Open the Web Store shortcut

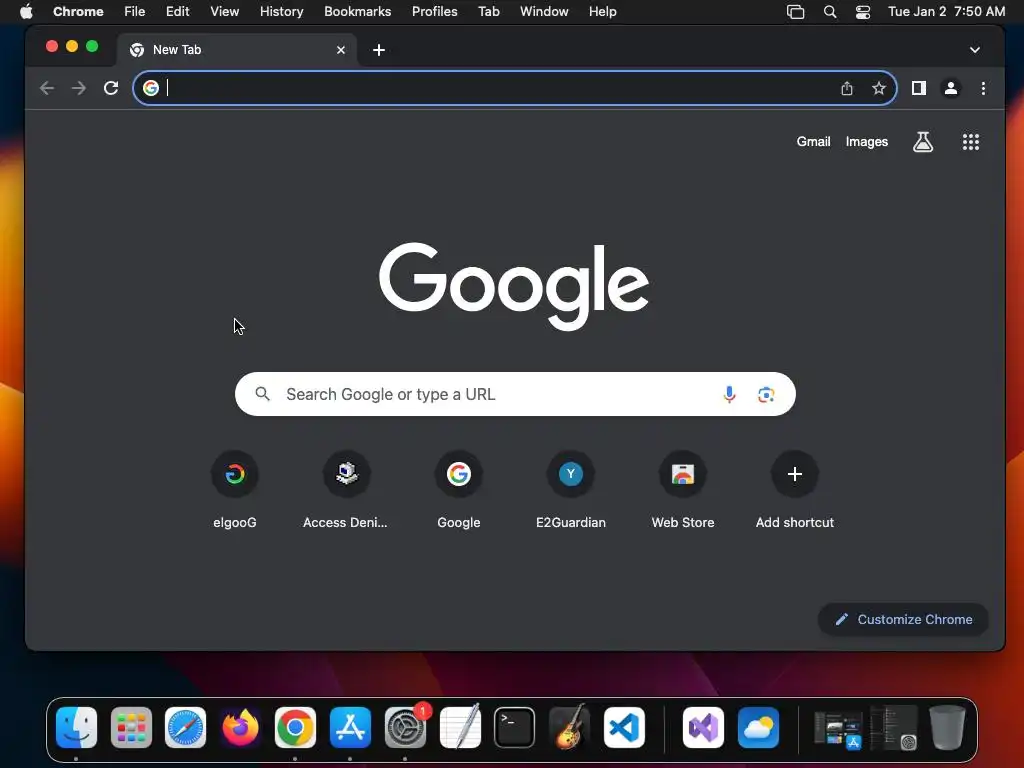pyautogui.click(x=683, y=490)
